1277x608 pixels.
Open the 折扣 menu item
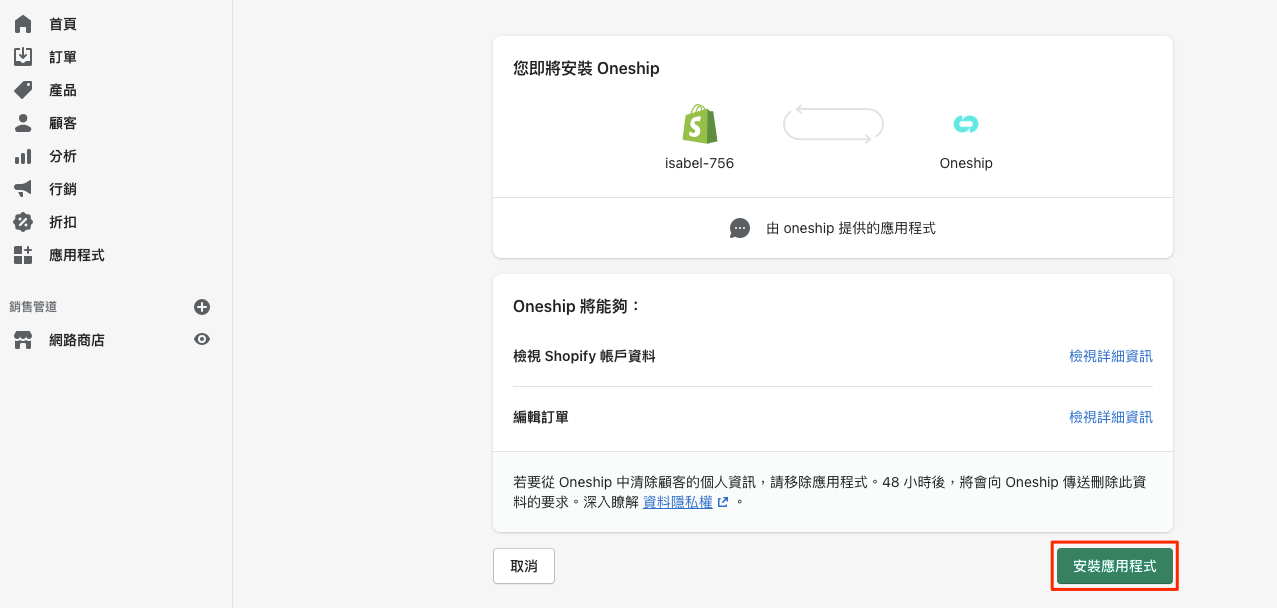pos(63,222)
